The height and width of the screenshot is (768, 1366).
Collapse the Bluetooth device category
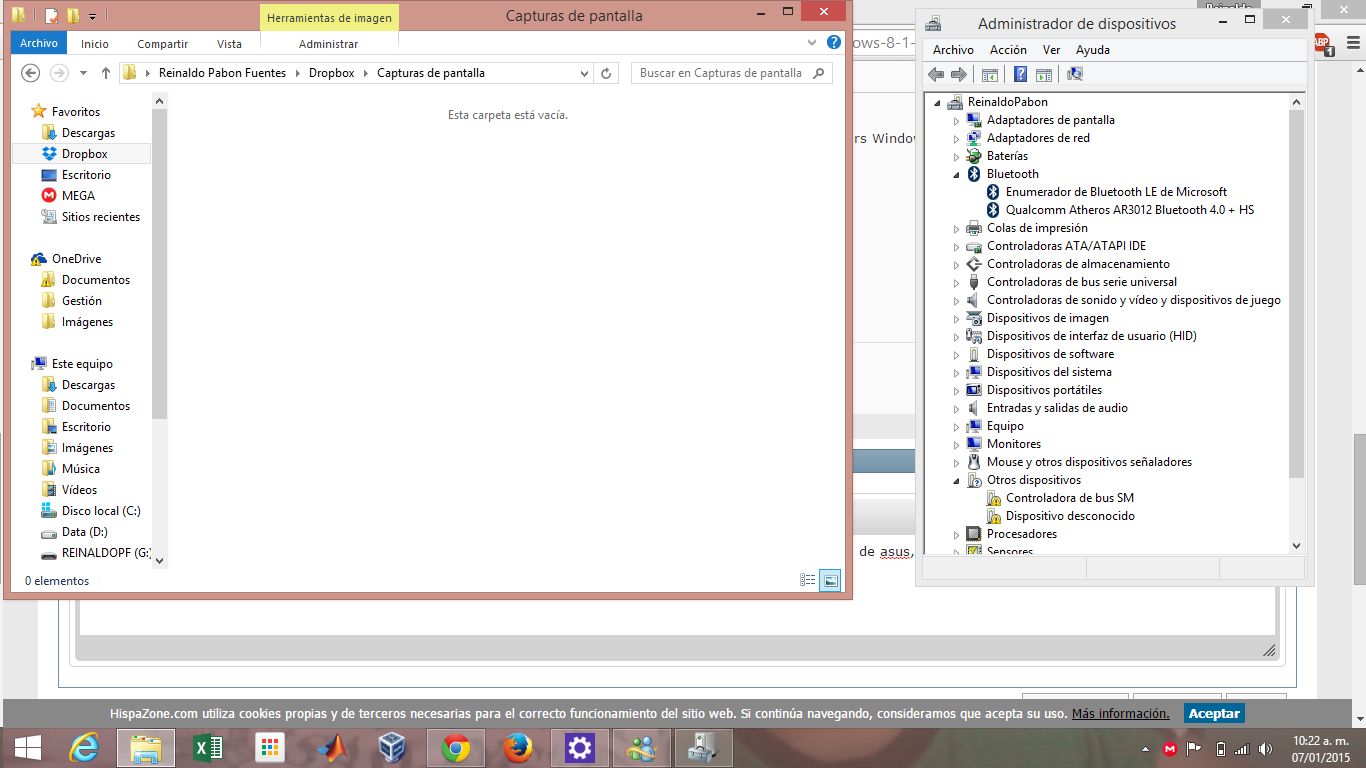click(956, 174)
